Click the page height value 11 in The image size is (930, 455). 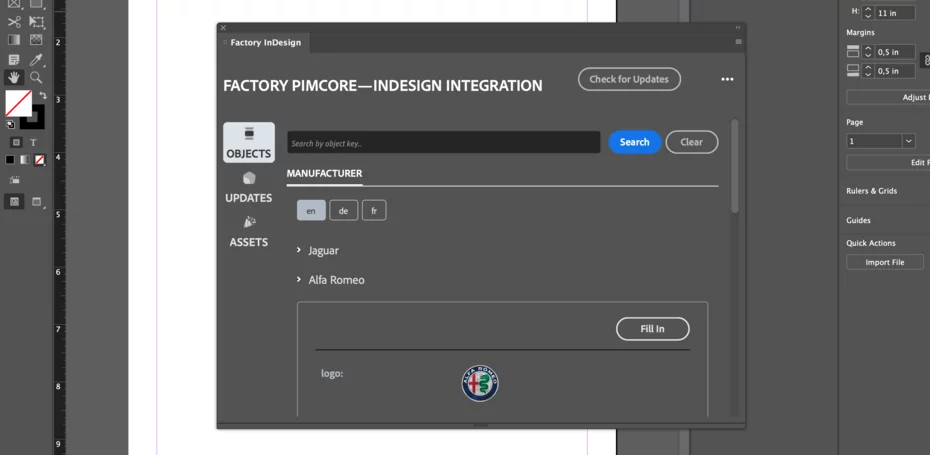coord(896,12)
